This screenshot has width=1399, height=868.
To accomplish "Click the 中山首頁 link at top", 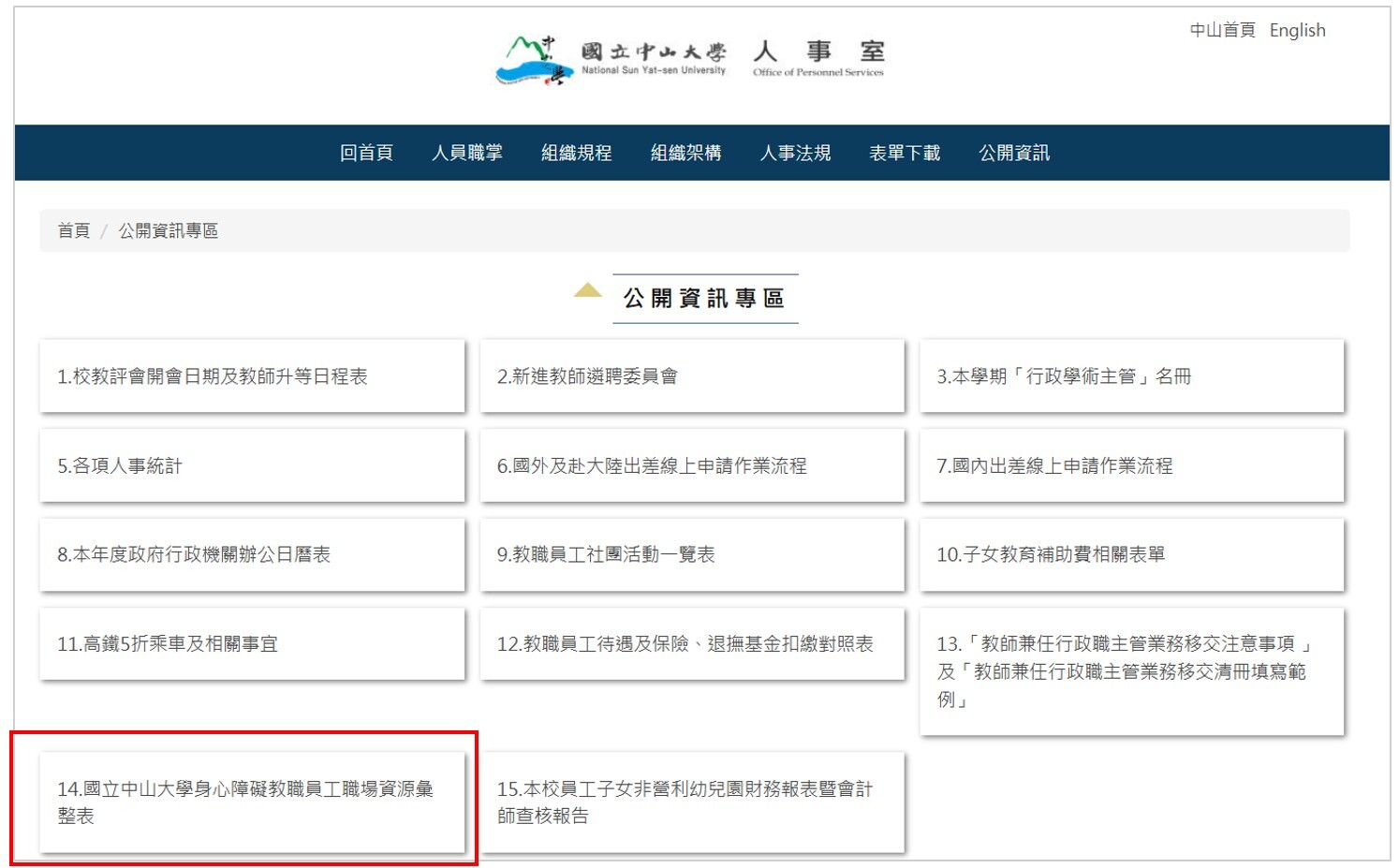I will tap(1222, 30).
